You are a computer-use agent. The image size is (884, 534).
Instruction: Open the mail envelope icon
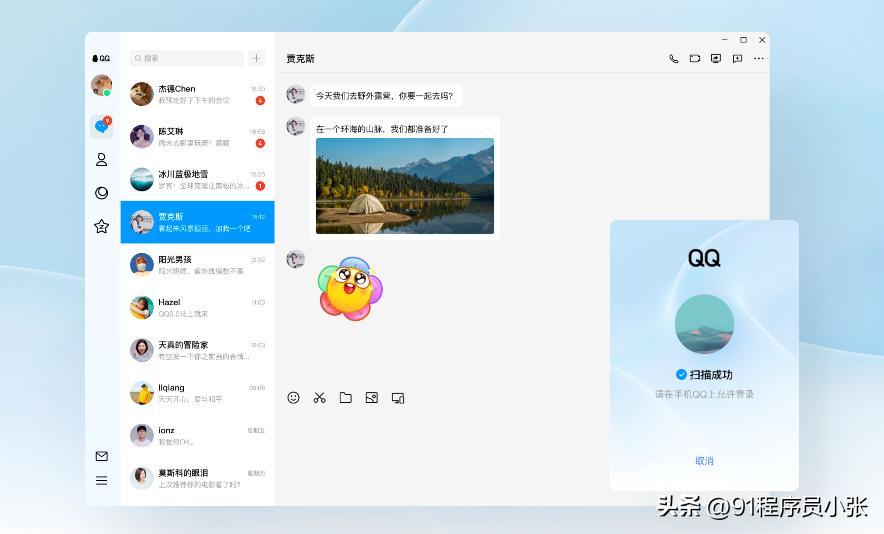click(101, 456)
